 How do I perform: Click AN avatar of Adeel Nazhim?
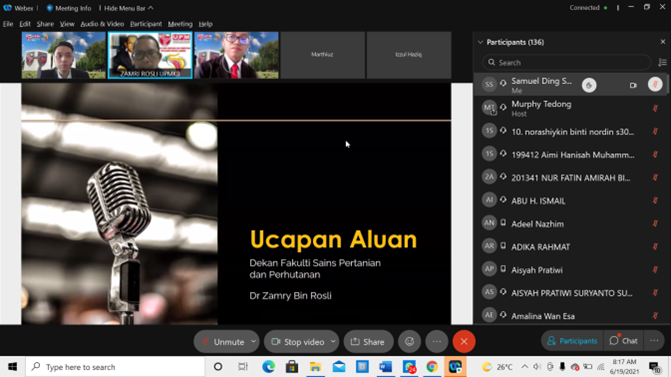click(x=489, y=223)
